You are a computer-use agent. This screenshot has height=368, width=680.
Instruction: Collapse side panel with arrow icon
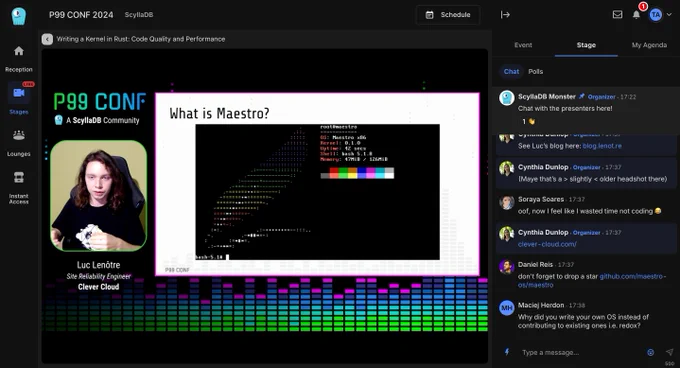[x=505, y=15]
